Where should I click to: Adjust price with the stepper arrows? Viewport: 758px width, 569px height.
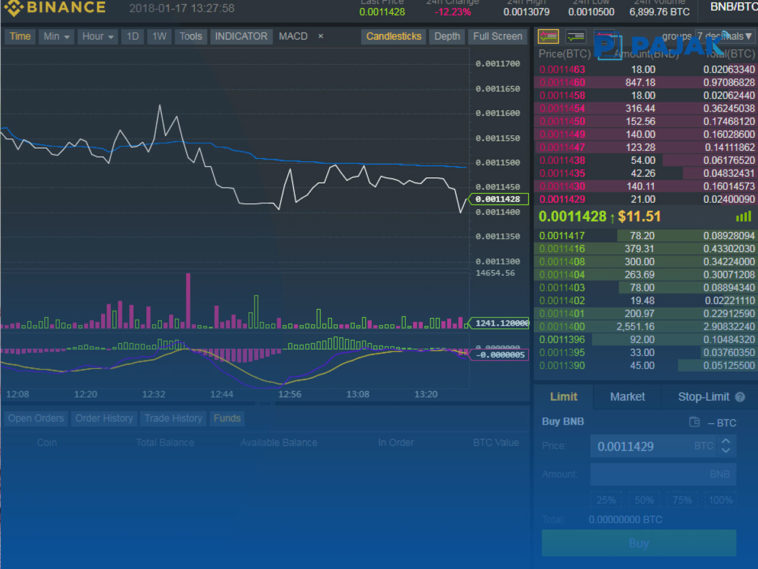point(726,446)
